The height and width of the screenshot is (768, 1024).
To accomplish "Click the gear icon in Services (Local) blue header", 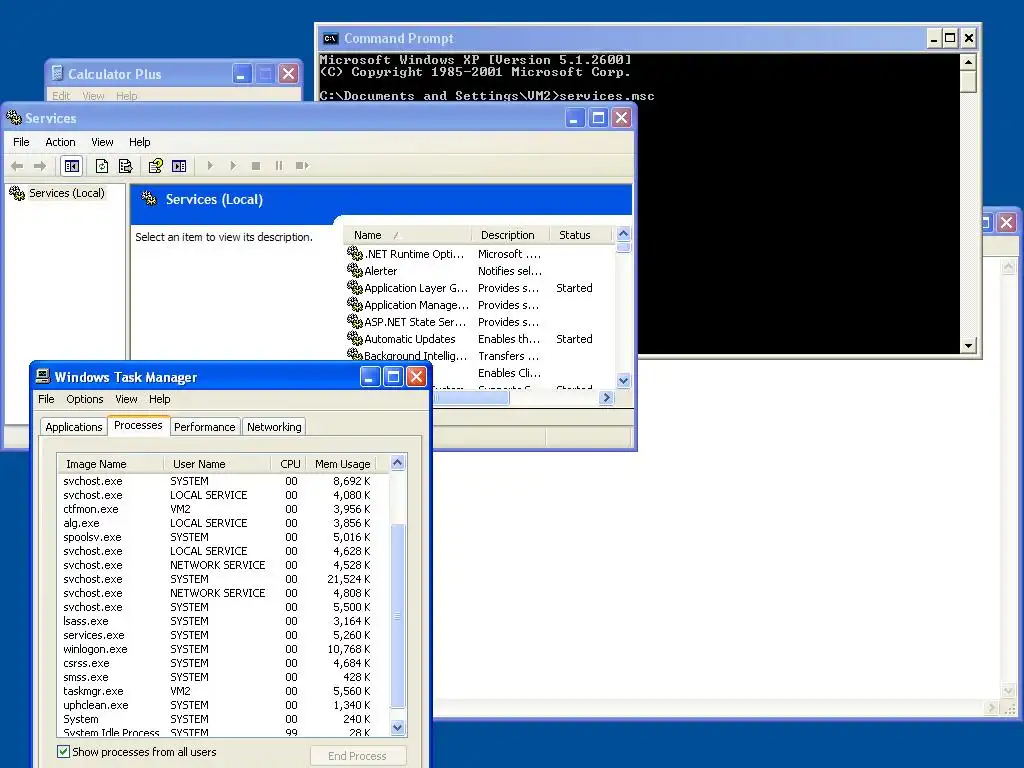I will tap(149, 199).
